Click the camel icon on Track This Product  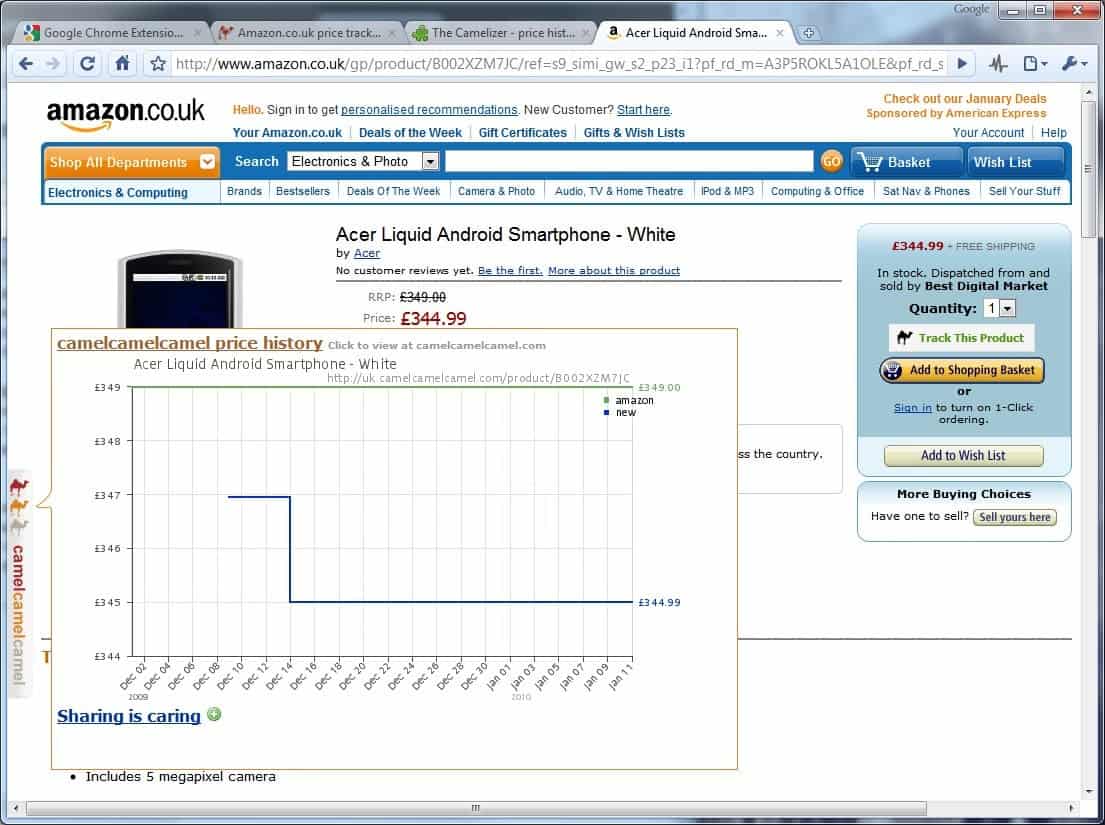[904, 337]
